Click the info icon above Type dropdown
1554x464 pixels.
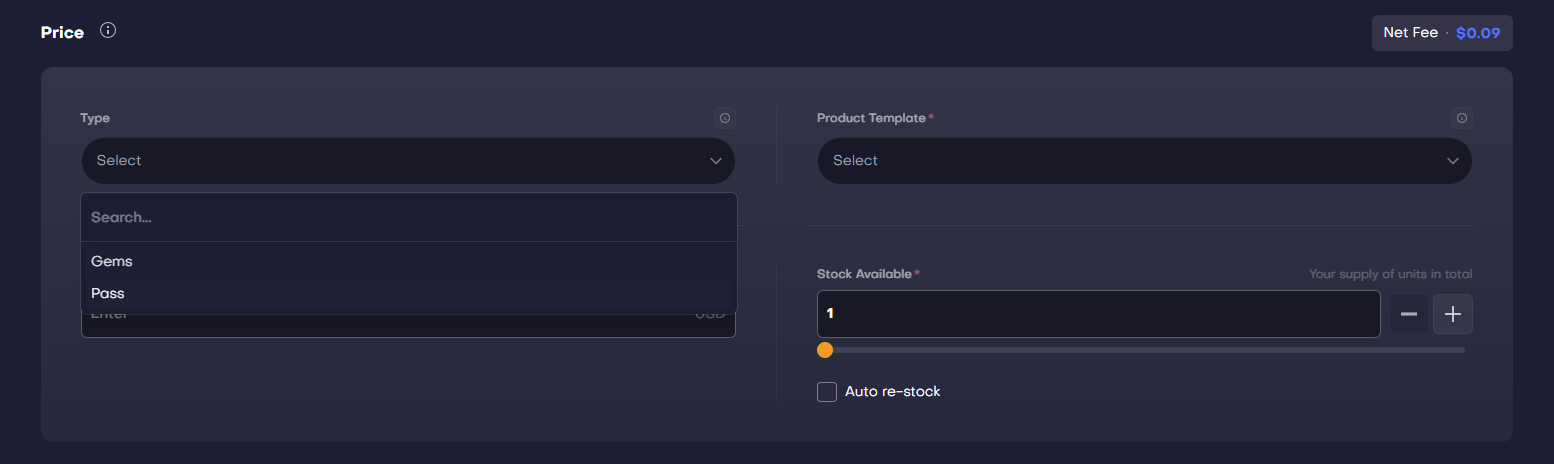coord(725,119)
